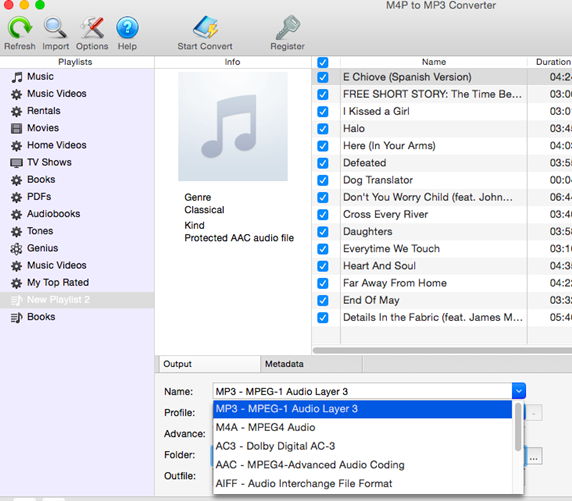Choose AAC - MPEG4-Advanced Audio Coding option
This screenshot has height=501, width=572.
(363, 465)
